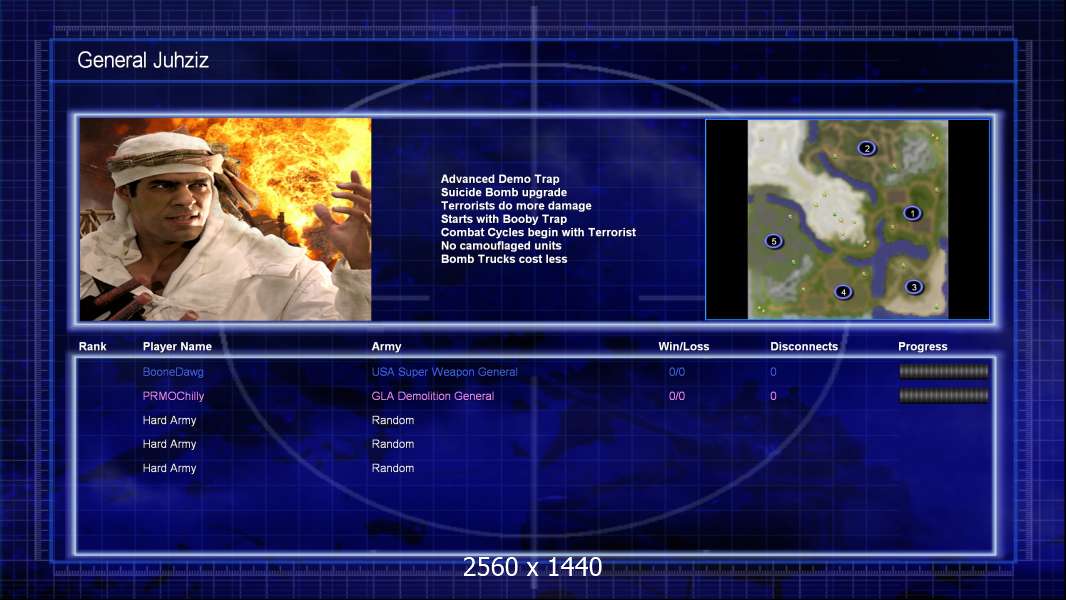The image size is (1066, 600).
Task: Click start position marker 2 on map
Action: click(x=866, y=148)
